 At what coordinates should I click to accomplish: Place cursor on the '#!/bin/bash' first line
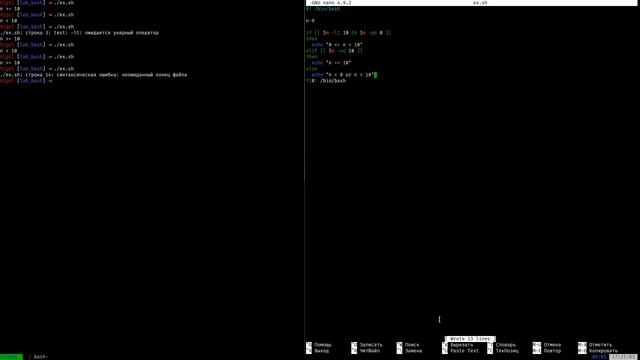(x=323, y=9)
